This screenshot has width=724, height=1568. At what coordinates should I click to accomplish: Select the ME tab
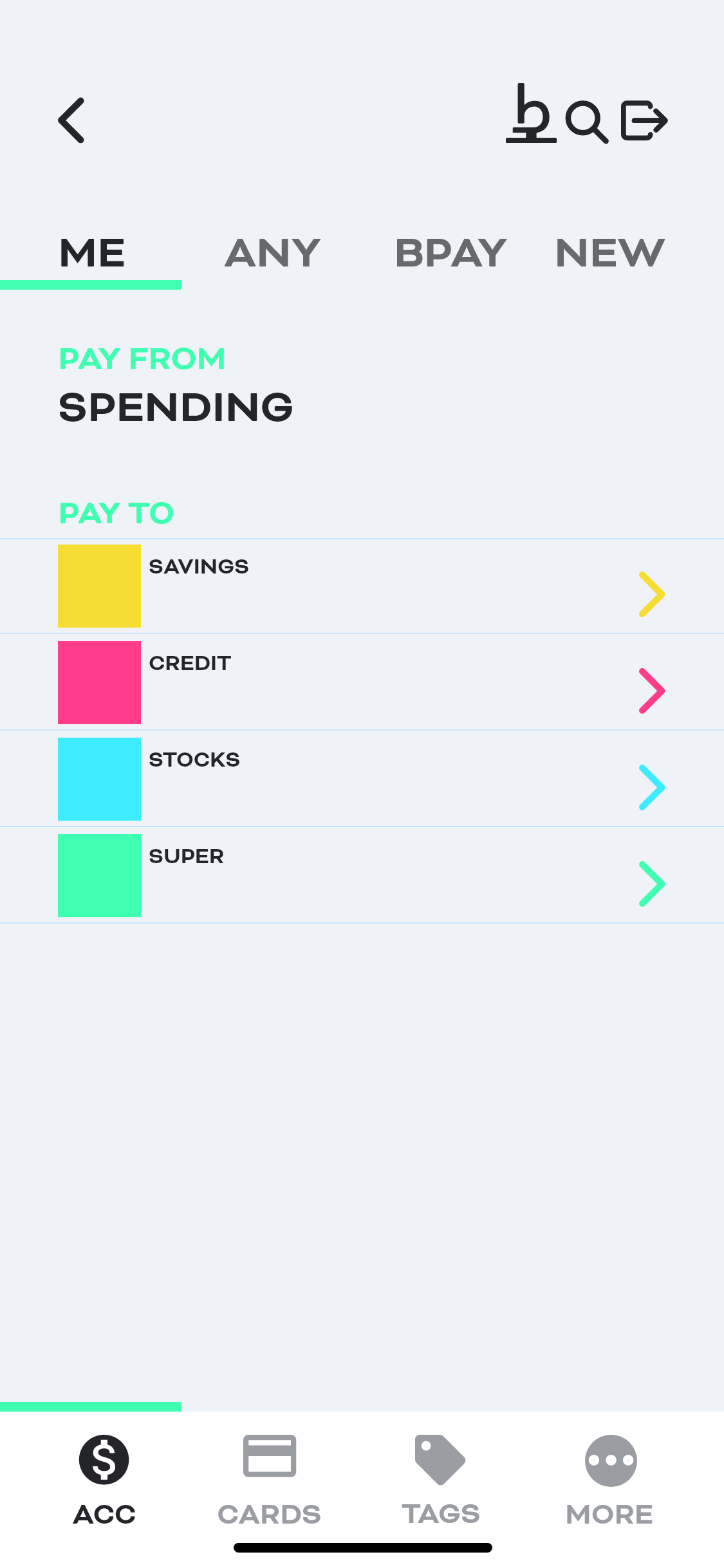(x=92, y=253)
